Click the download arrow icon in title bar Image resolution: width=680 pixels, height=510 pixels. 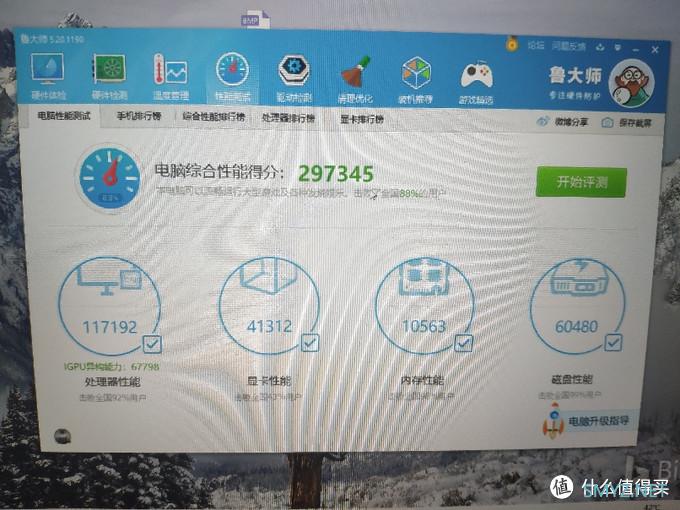(x=600, y=47)
